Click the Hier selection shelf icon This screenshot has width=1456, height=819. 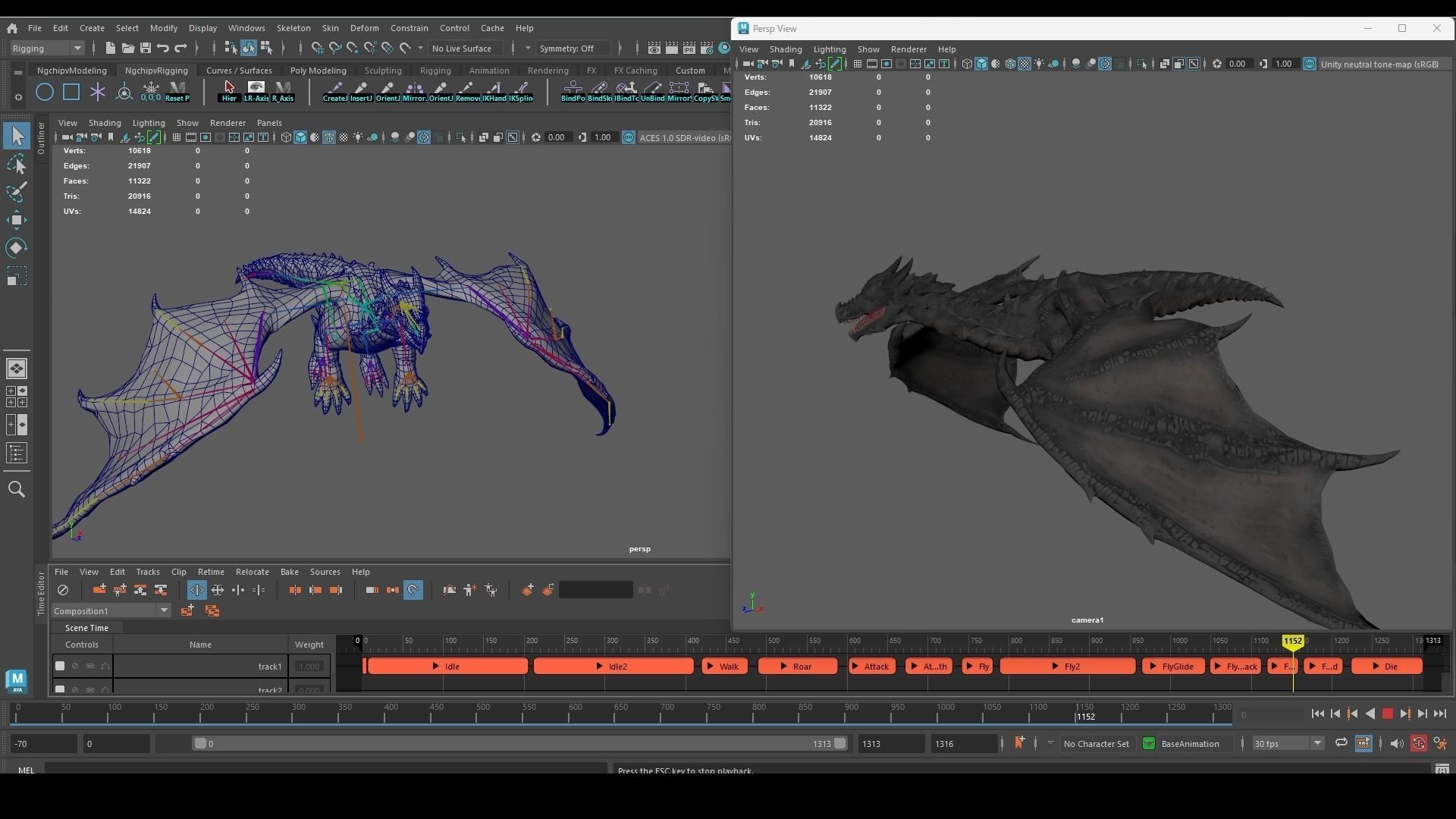229,92
